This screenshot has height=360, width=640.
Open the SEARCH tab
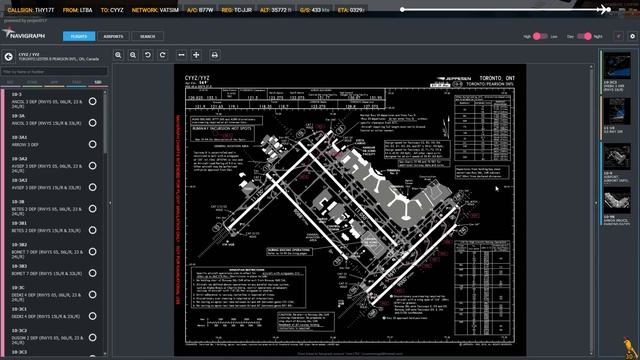[147, 36]
